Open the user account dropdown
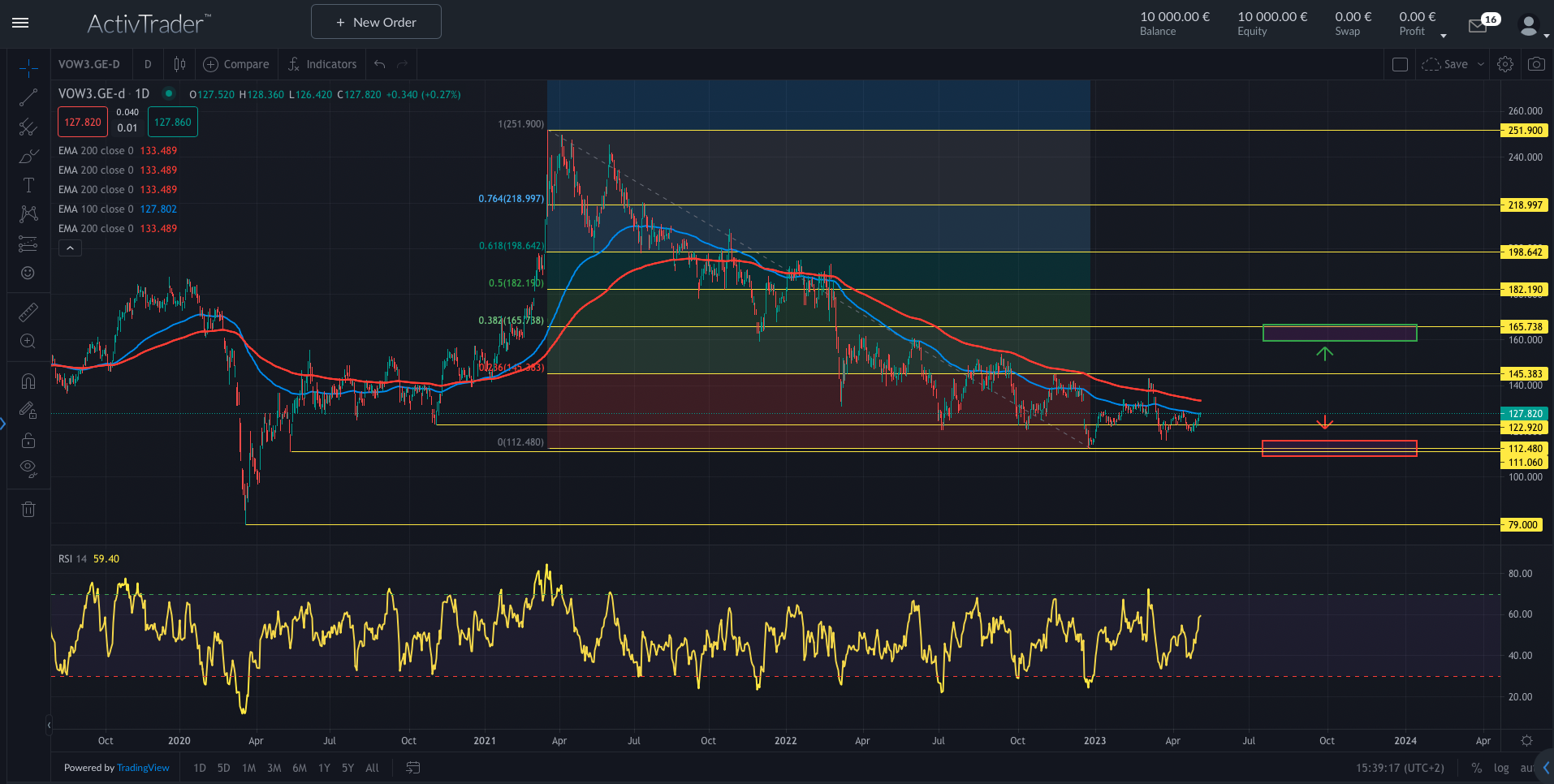This screenshot has height=784, width=1554. click(x=1532, y=26)
